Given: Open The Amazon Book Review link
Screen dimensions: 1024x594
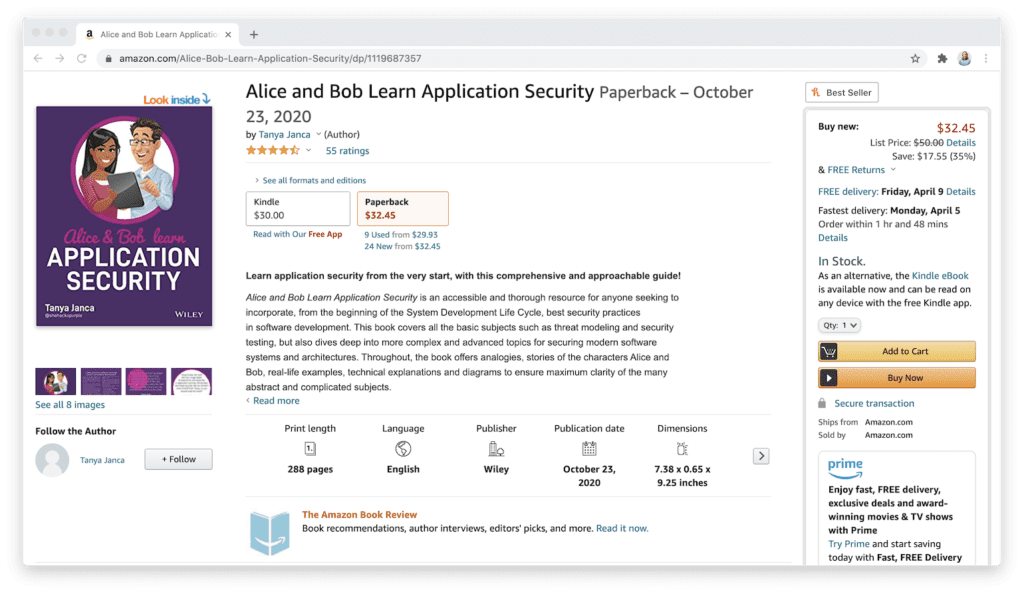Looking at the screenshot, I should tap(359, 514).
